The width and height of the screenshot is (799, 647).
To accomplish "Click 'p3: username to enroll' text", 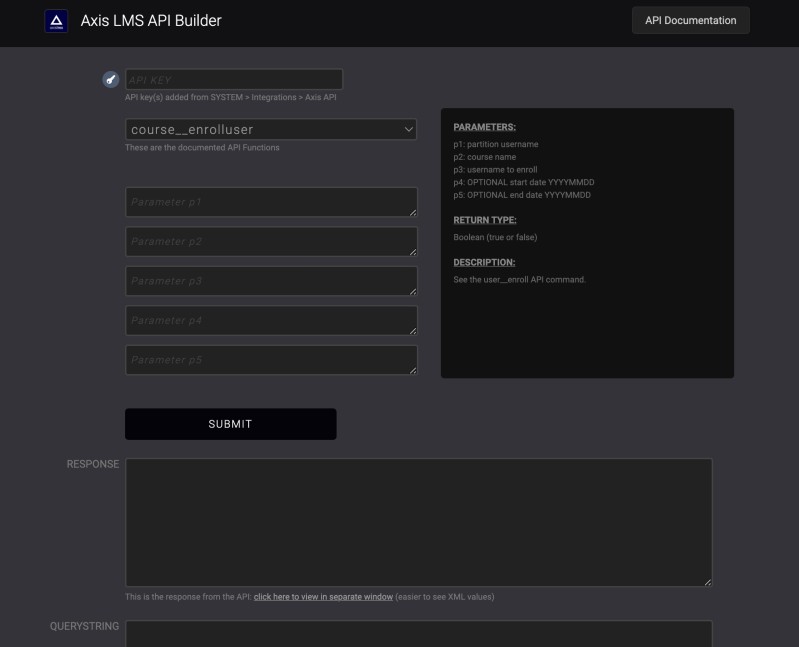I will tap(495, 170).
